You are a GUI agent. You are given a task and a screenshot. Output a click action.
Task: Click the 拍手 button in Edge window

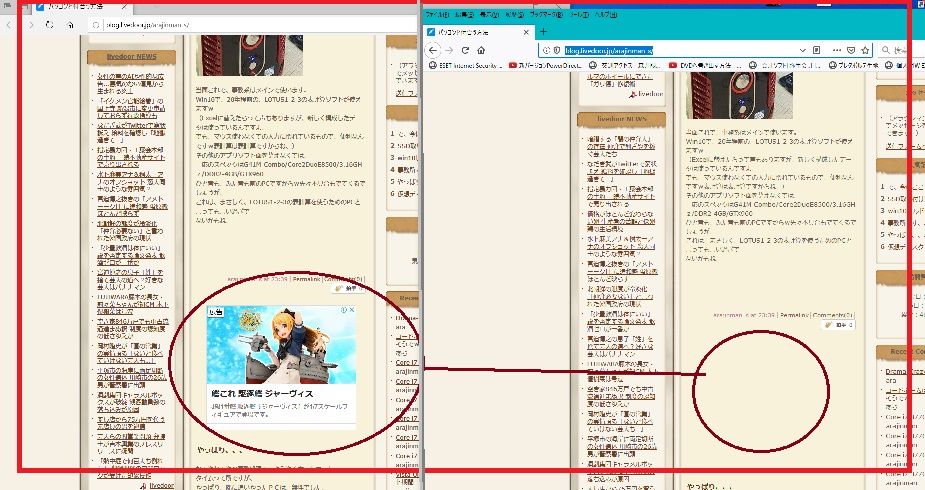346,288
